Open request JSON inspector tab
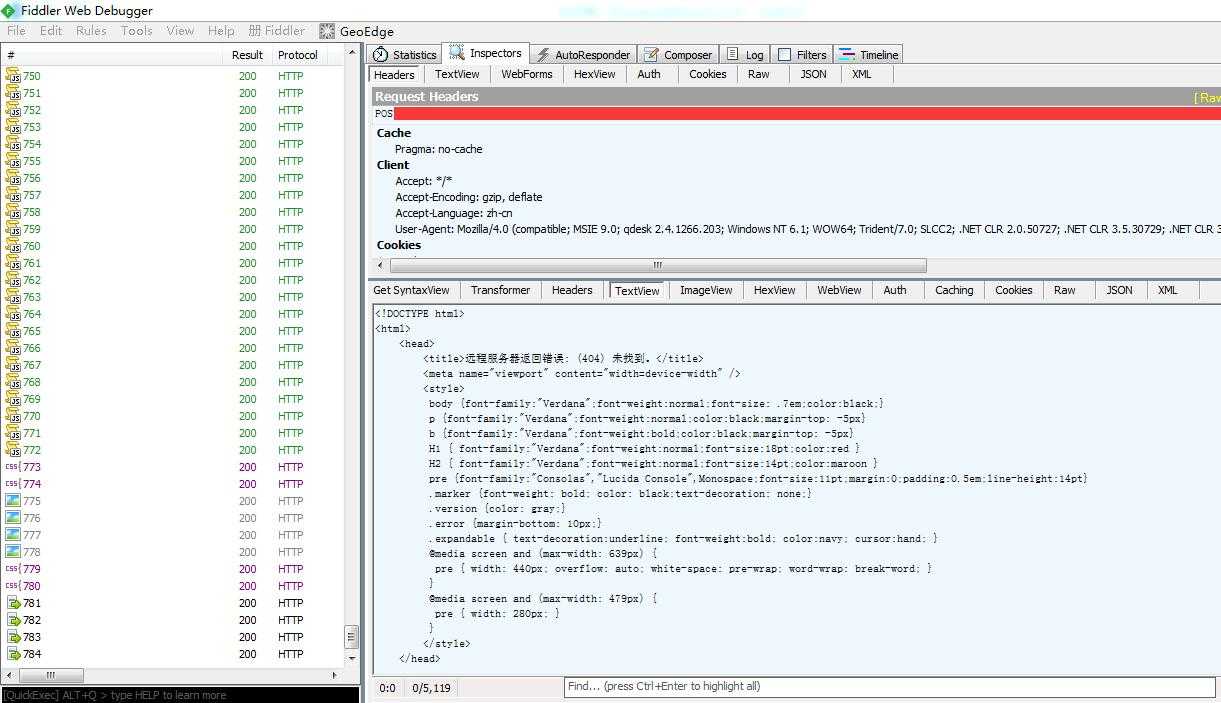Image resolution: width=1221 pixels, height=703 pixels. tap(814, 74)
